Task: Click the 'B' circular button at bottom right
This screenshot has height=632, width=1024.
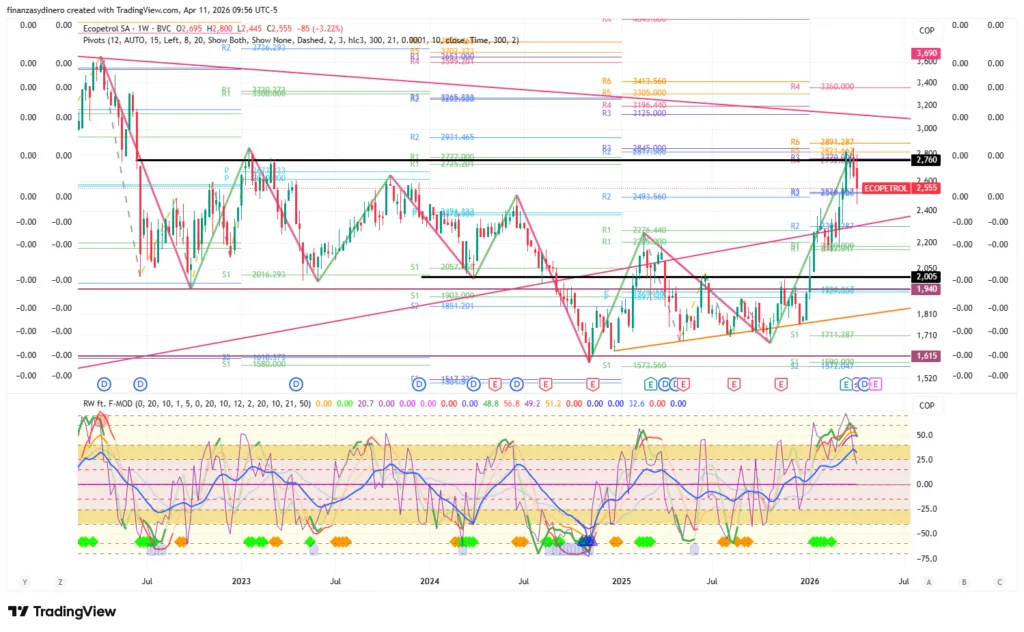Action: tap(964, 581)
